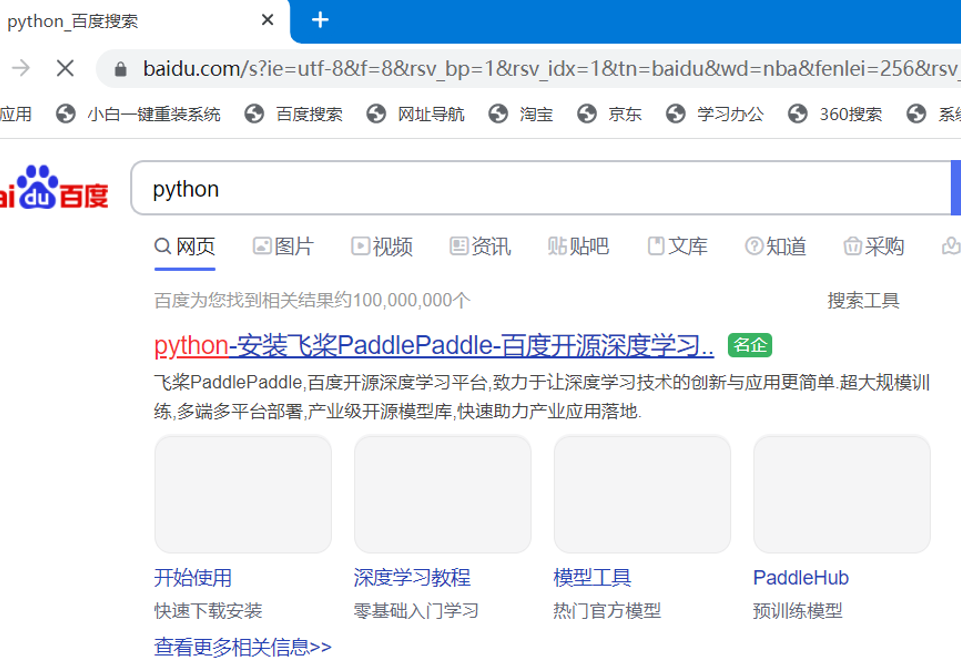Image resolution: width=961 pixels, height=660 pixels.
Task: Focus the search box containing python
Action: (x=541, y=189)
